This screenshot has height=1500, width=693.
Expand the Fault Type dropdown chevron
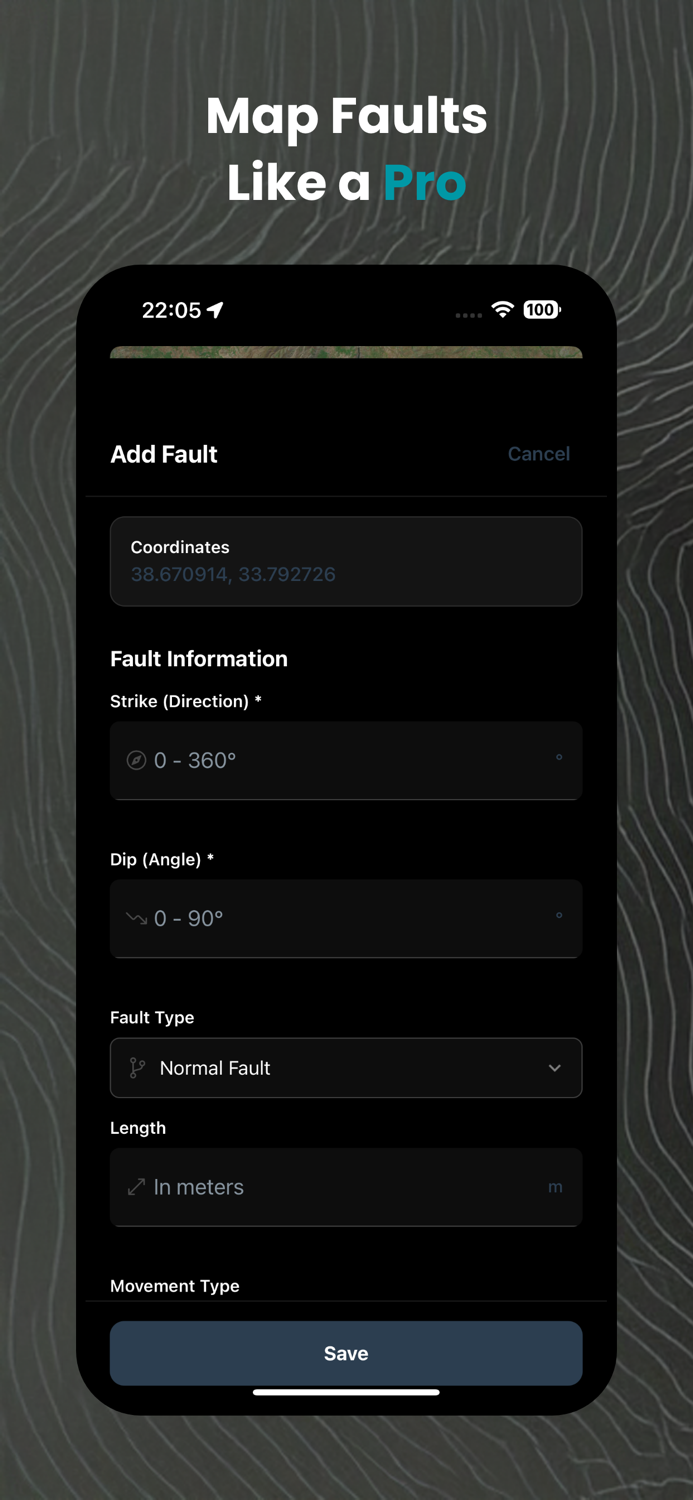click(554, 1068)
